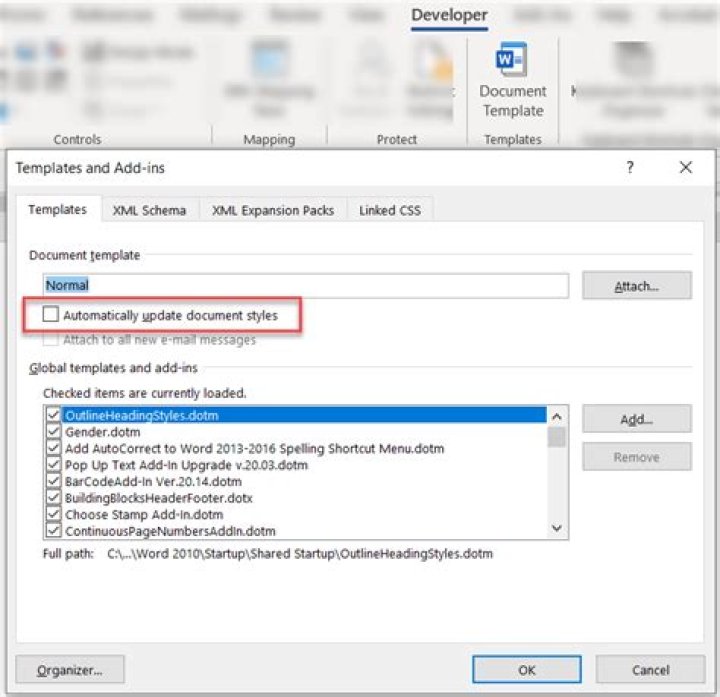Screen dimensions: 720x697
Task: Click the Remove button
Action: (636, 456)
